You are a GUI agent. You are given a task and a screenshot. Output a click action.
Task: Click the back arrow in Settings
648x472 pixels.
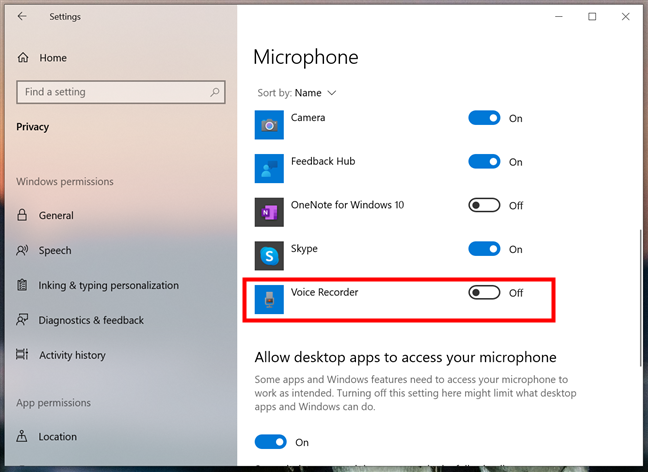[22, 17]
